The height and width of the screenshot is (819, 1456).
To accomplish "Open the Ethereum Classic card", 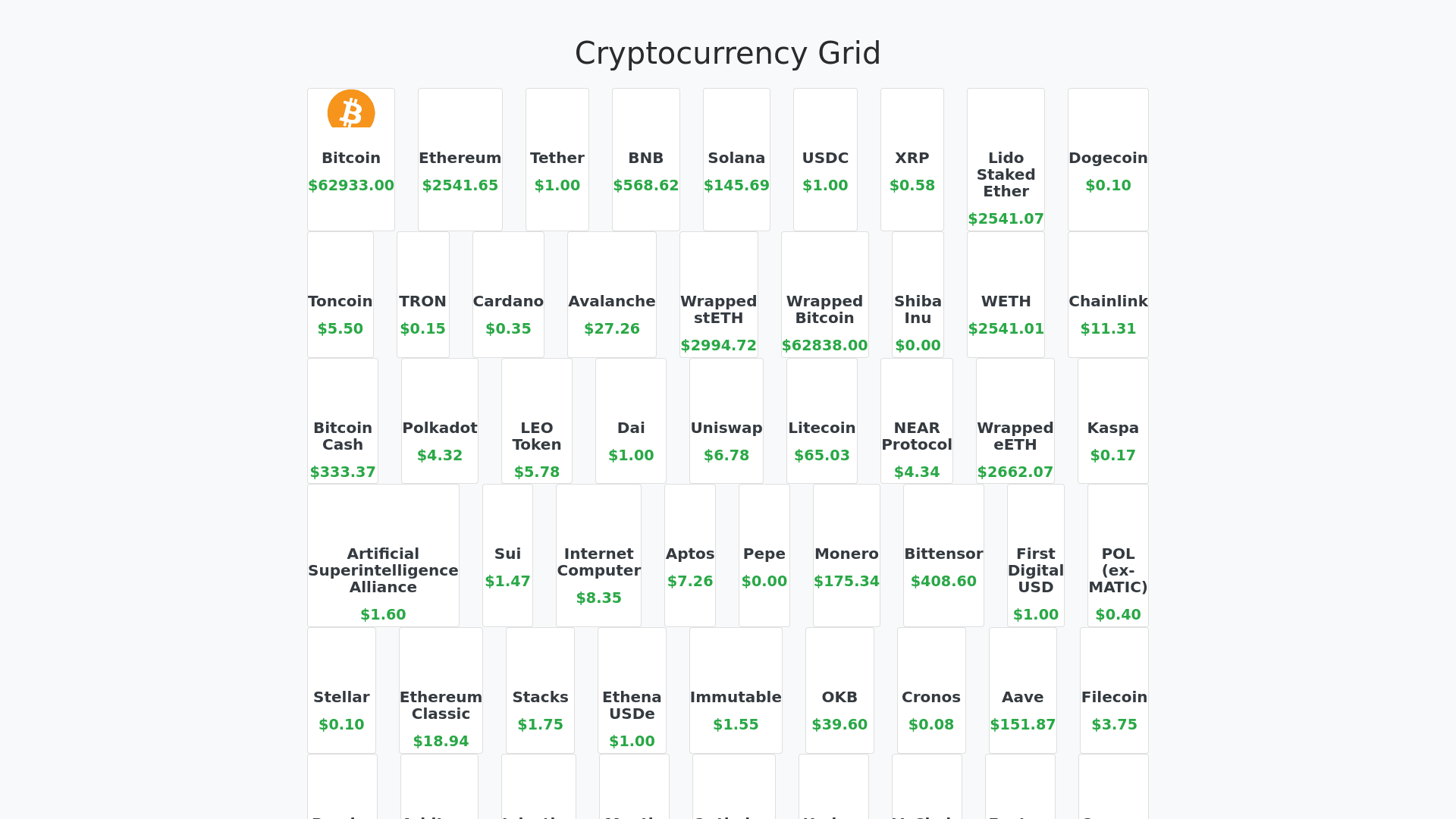I will 441,690.
